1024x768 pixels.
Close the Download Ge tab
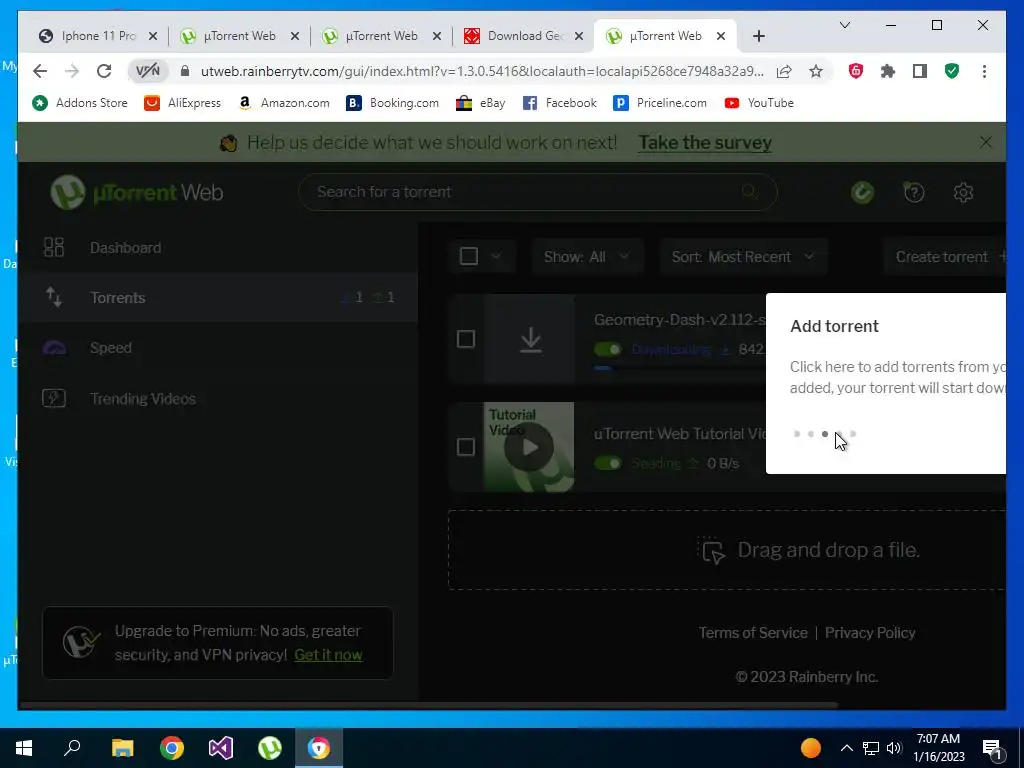[x=579, y=37]
